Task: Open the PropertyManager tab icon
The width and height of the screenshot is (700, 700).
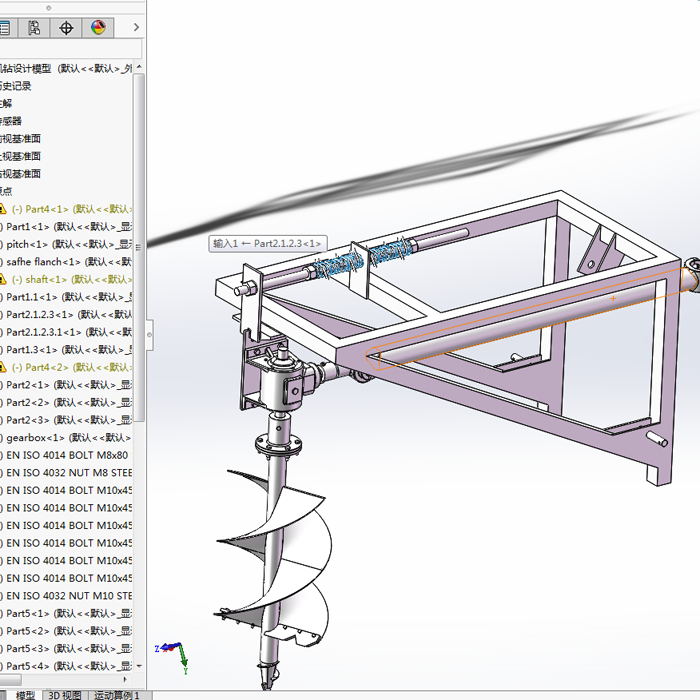Action: 5,28
